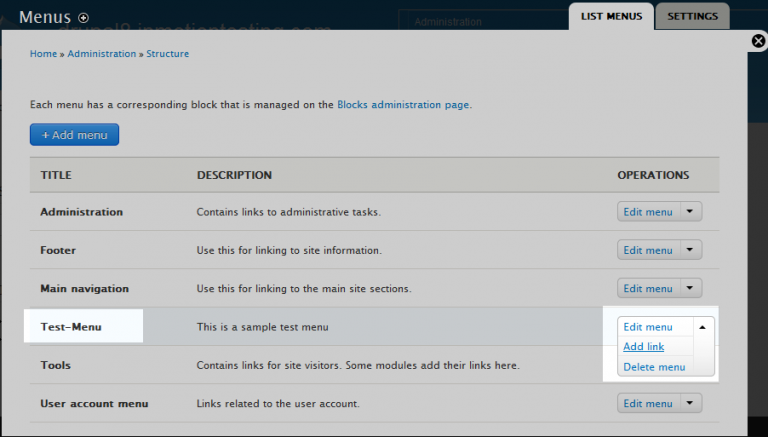This screenshot has height=437, width=768.
Task: Expand operations dropdown arrow for Administration menu
Action: tap(691, 212)
